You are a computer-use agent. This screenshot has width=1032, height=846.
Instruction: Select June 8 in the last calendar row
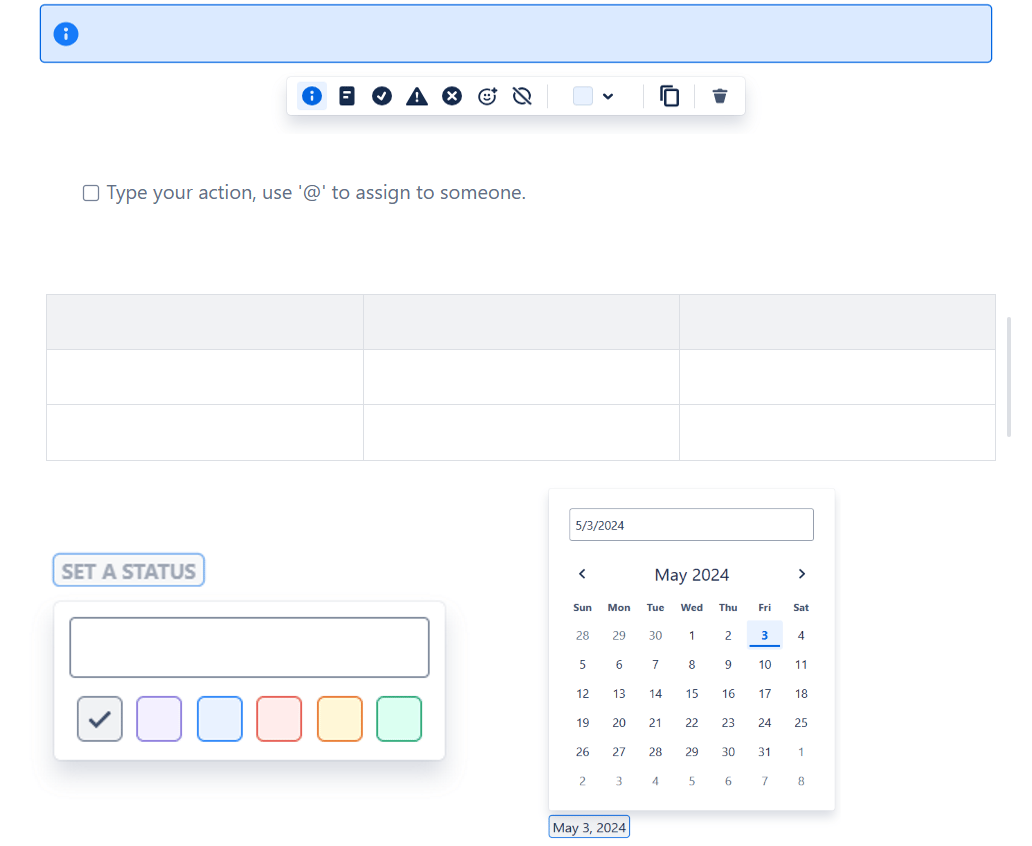click(801, 781)
